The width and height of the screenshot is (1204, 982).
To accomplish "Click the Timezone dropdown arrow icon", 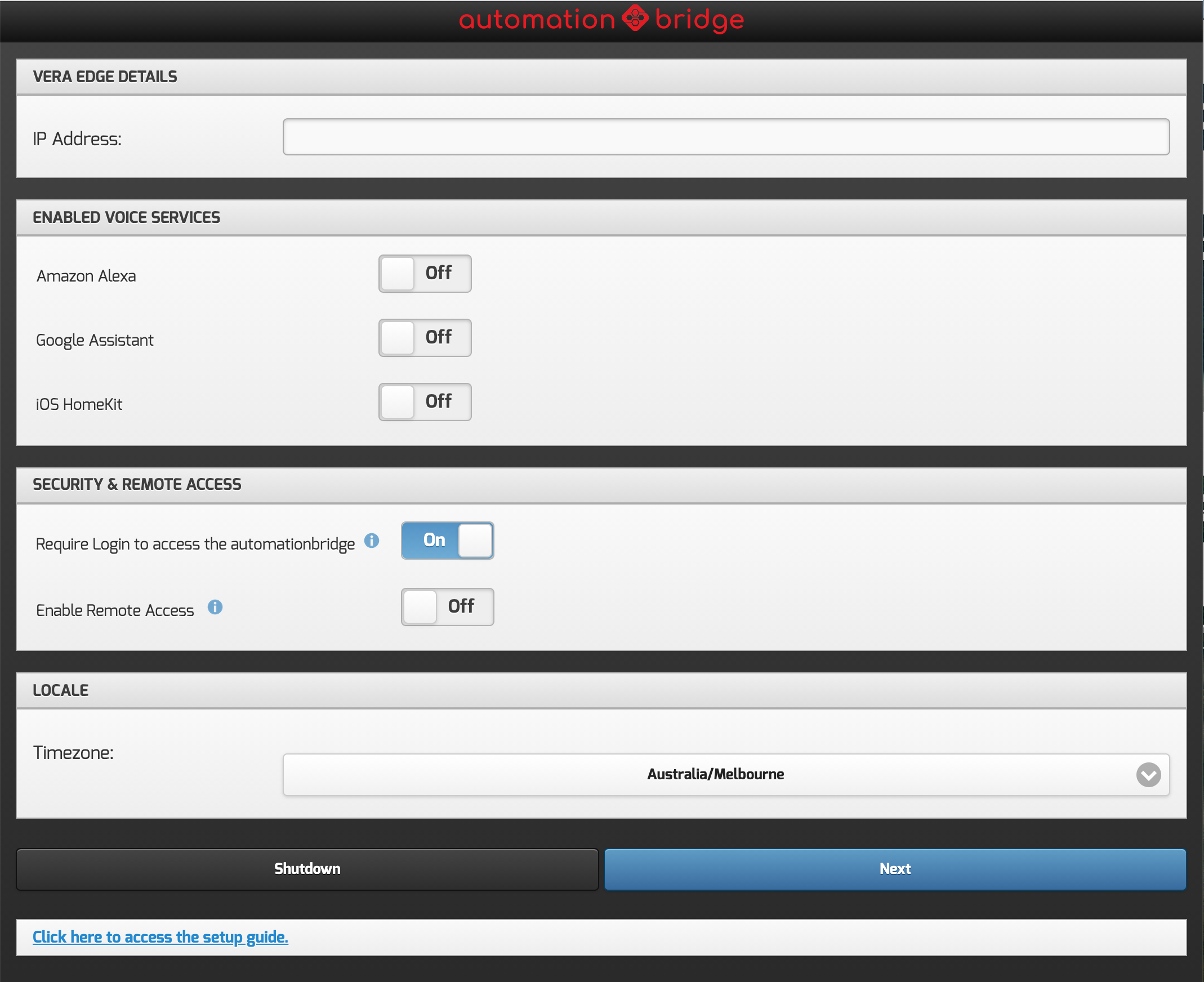I will click(1148, 774).
